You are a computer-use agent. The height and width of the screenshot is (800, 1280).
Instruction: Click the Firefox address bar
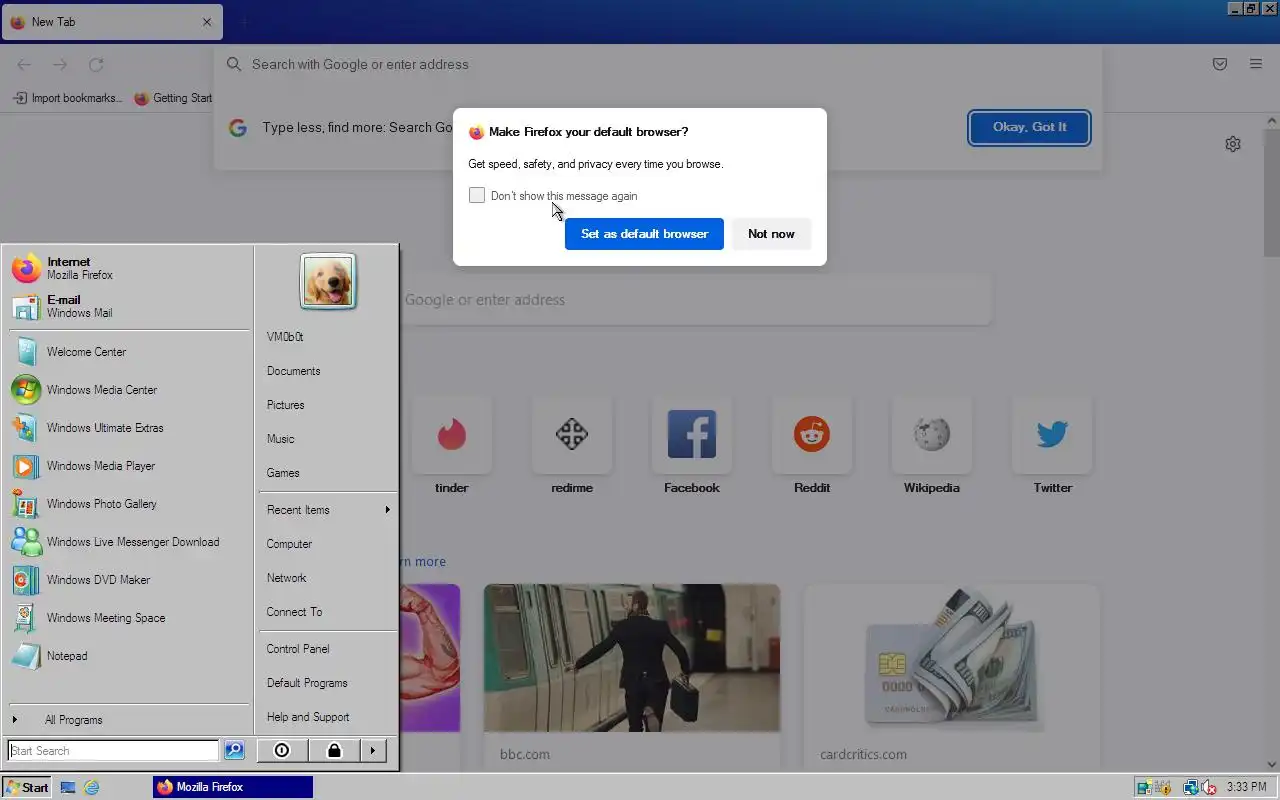(658, 64)
